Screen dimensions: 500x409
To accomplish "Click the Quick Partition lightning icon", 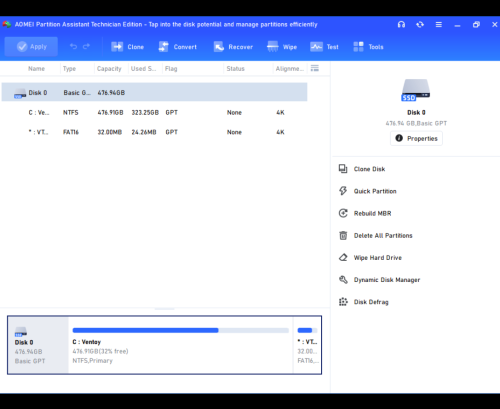I will pyautogui.click(x=343, y=191).
